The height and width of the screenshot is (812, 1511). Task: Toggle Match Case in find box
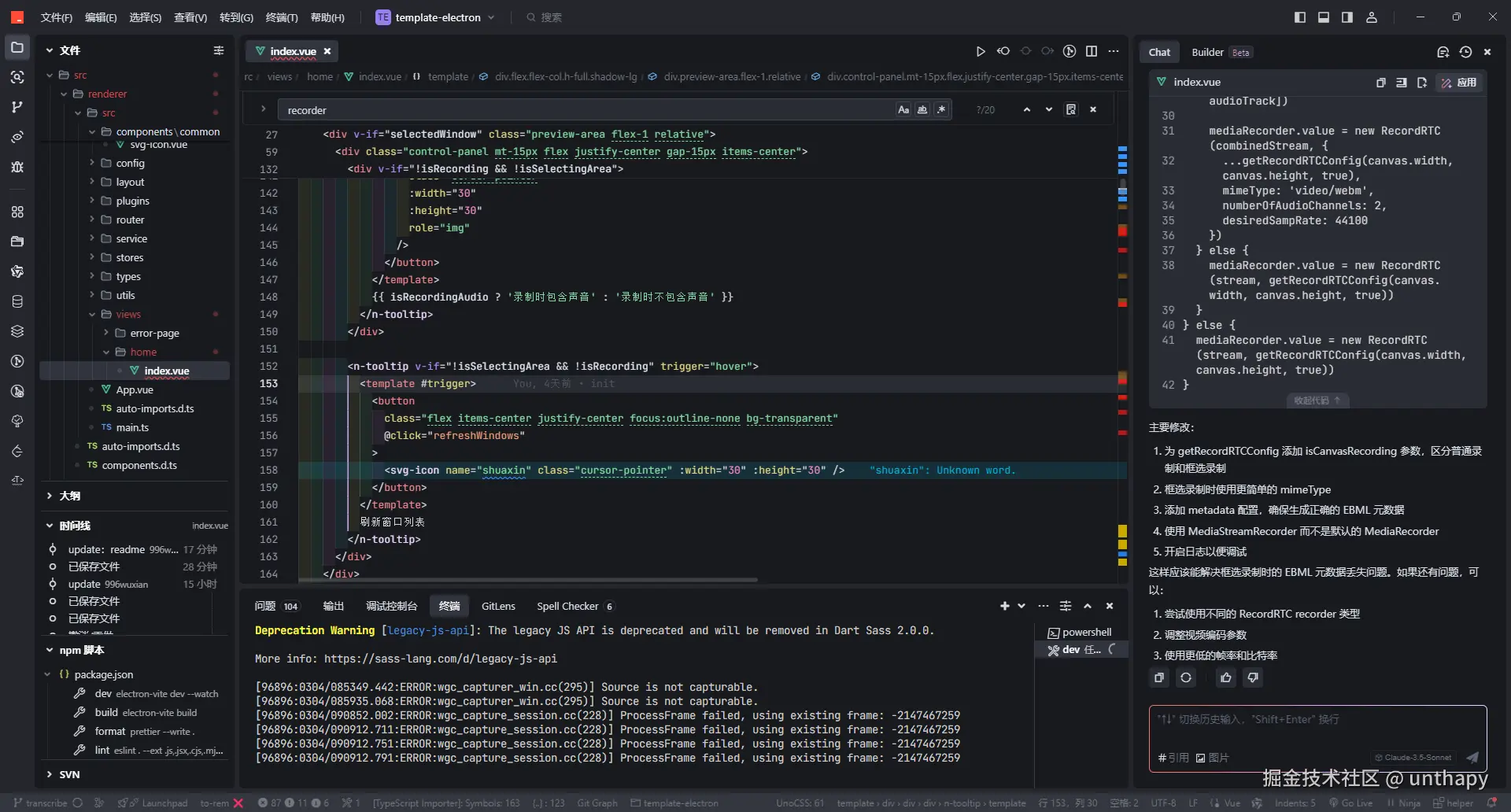click(x=903, y=110)
